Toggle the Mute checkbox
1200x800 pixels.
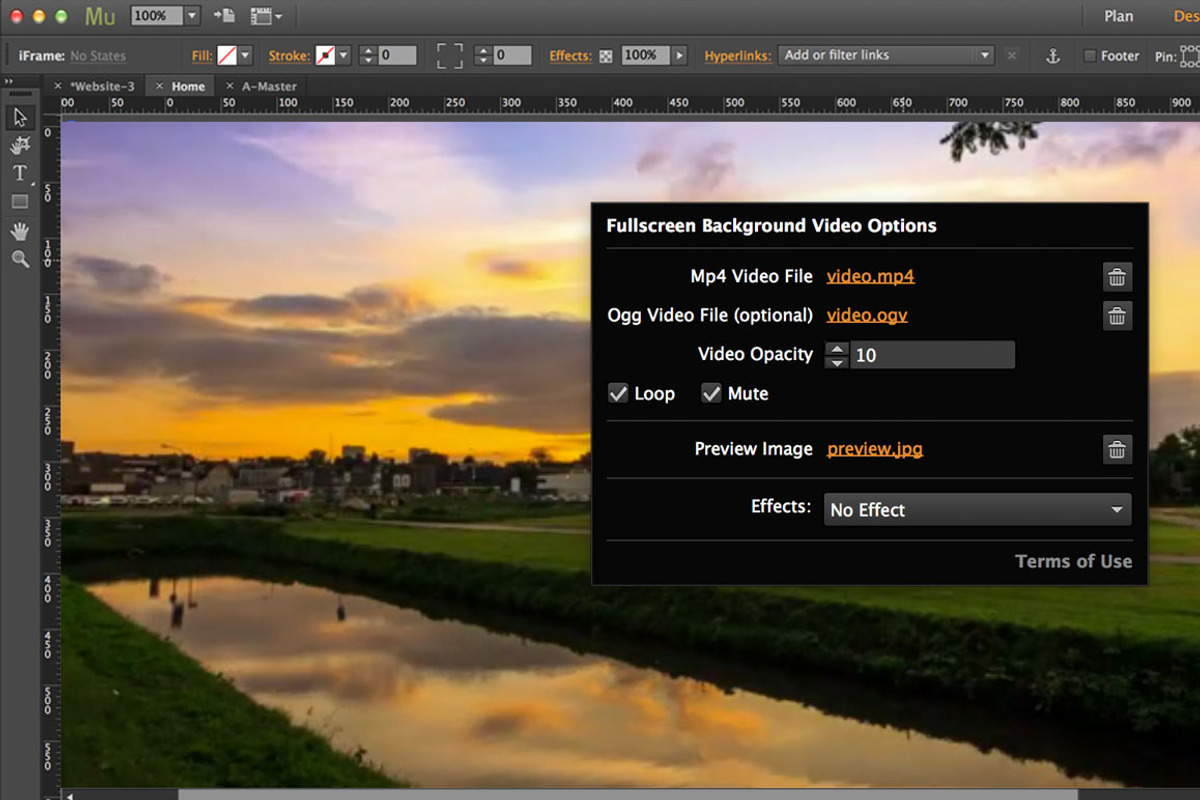[x=711, y=394]
